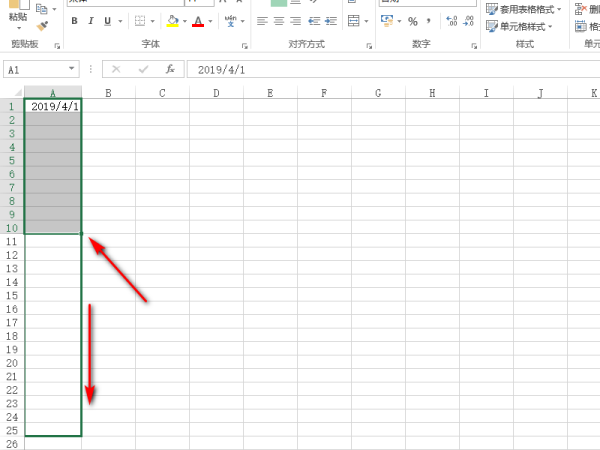Viewport: 600px width, 450px height.
Task: Open number format dialog launcher
Action: click(474, 46)
